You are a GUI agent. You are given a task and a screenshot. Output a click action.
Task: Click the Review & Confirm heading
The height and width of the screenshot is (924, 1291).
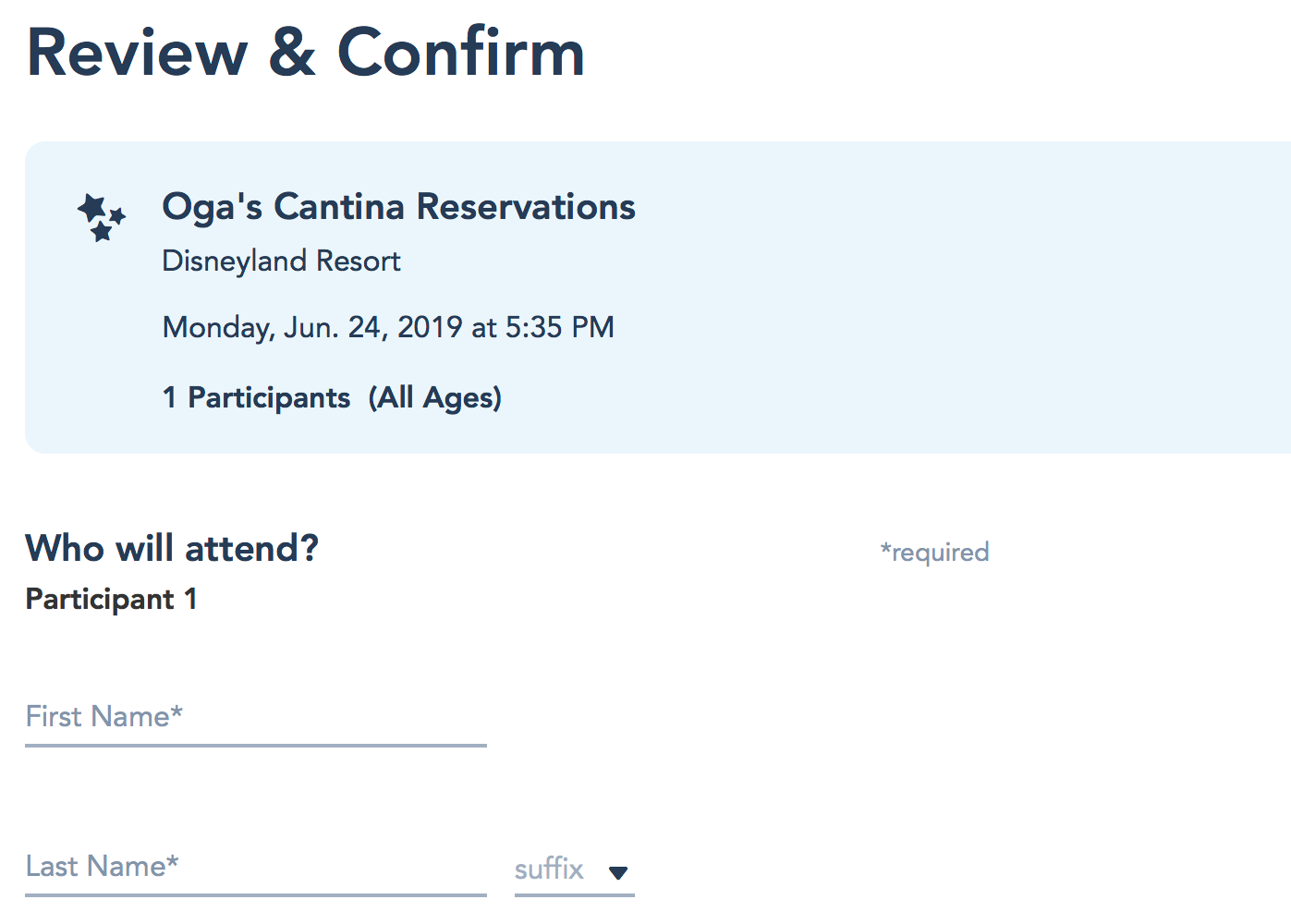(306, 53)
